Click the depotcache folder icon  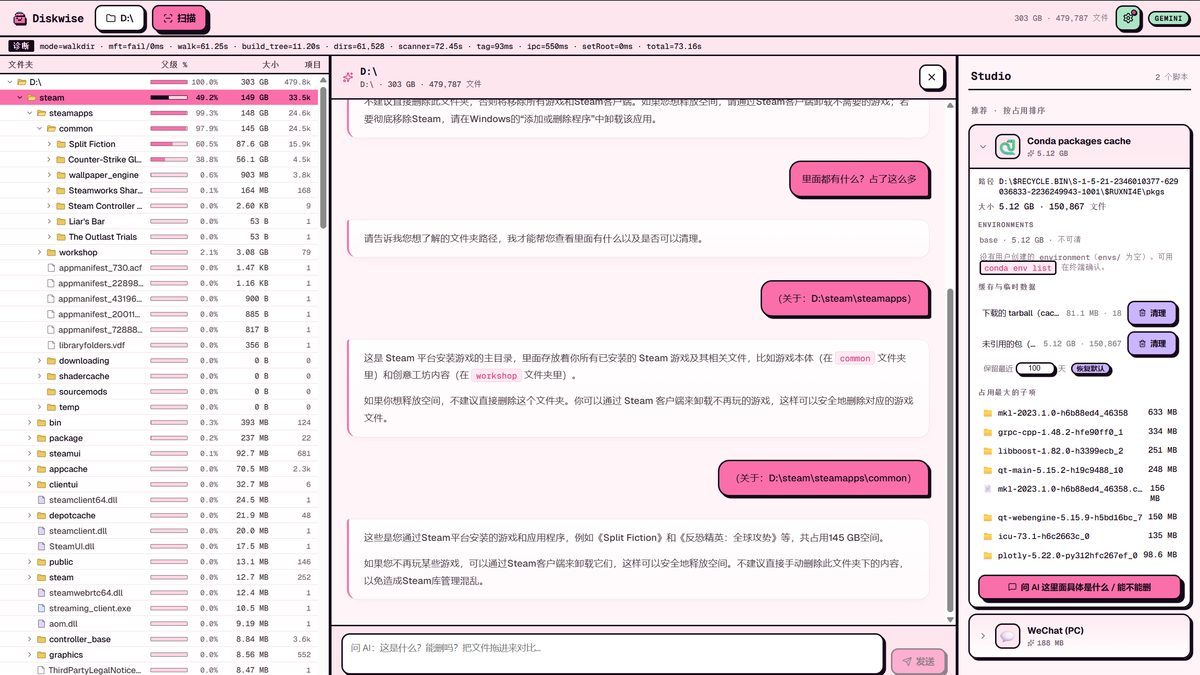41,515
